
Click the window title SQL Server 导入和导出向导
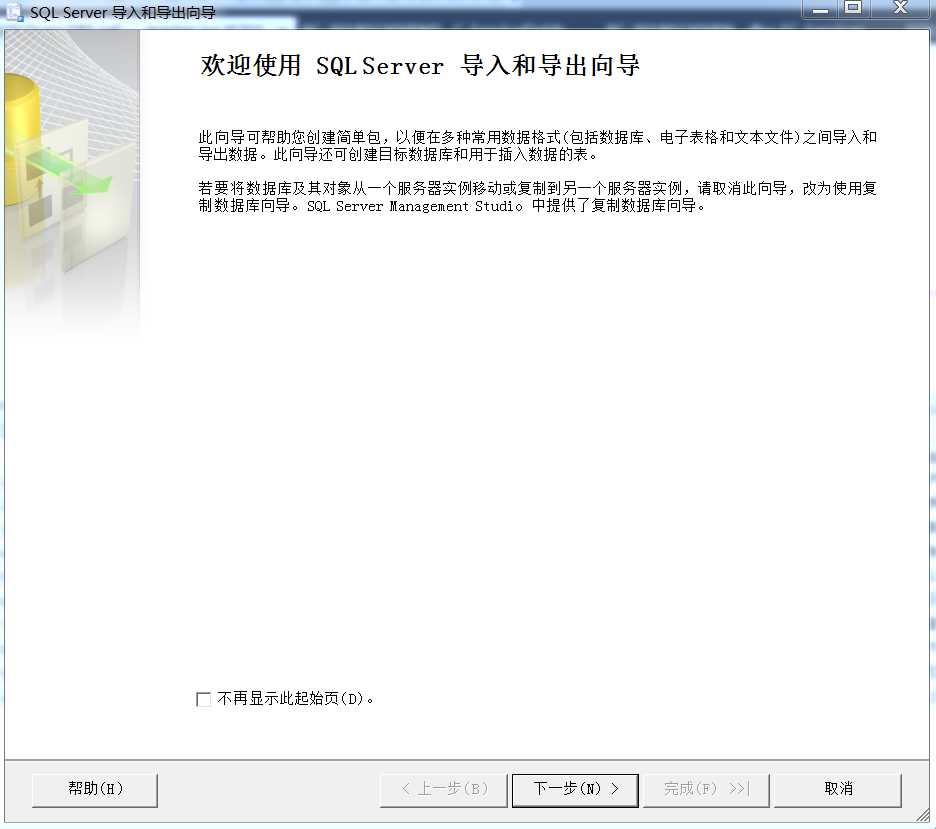pos(122,13)
